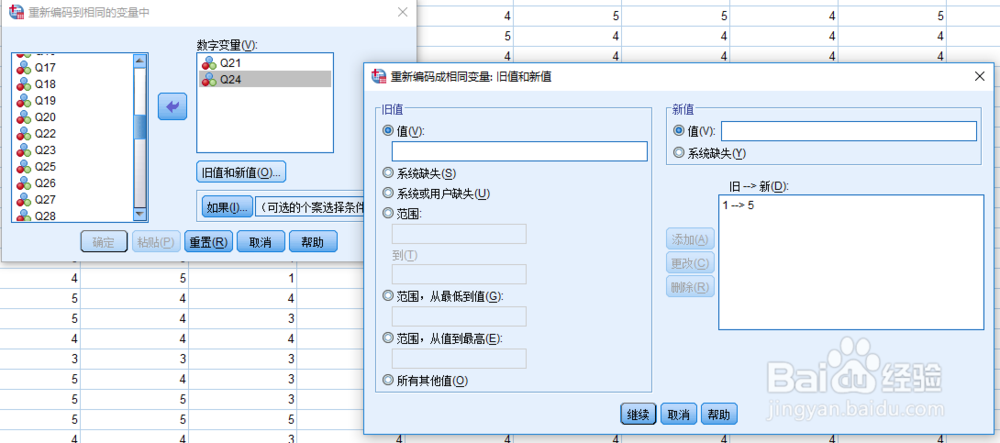Click the blue arrow move-variable button
The image size is (1000, 443).
coord(172,106)
